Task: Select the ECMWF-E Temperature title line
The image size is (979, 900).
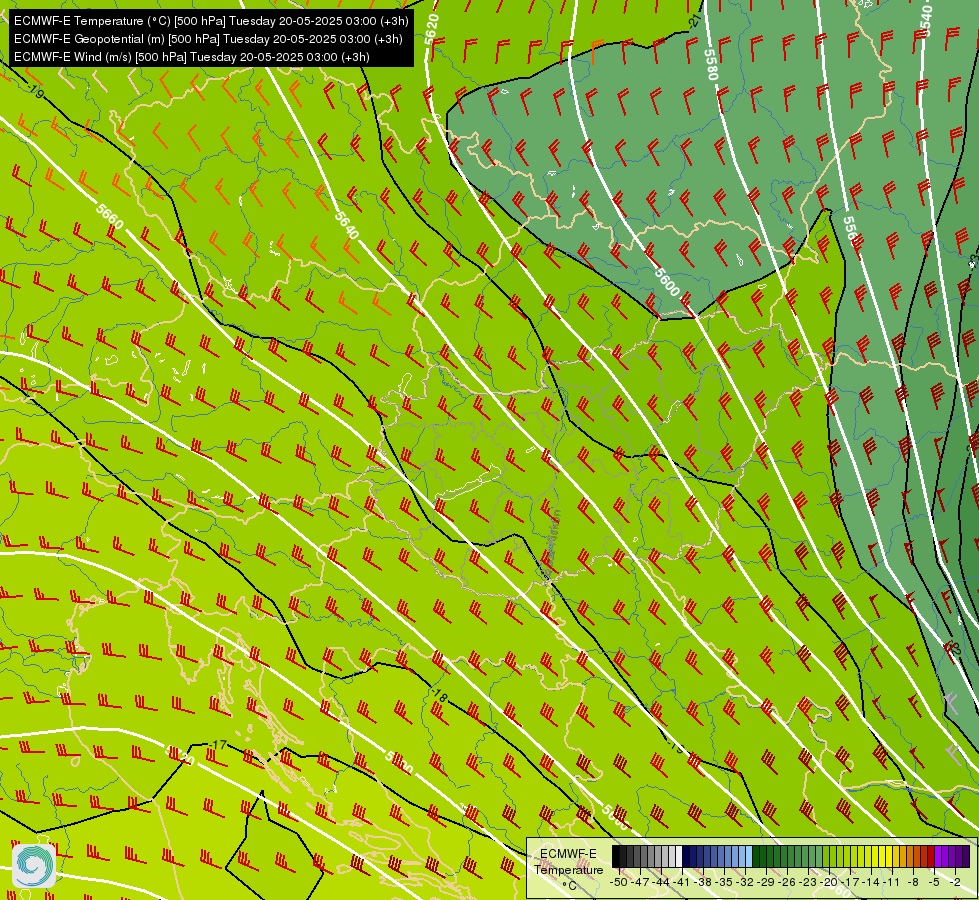Action: pyautogui.click(x=211, y=21)
